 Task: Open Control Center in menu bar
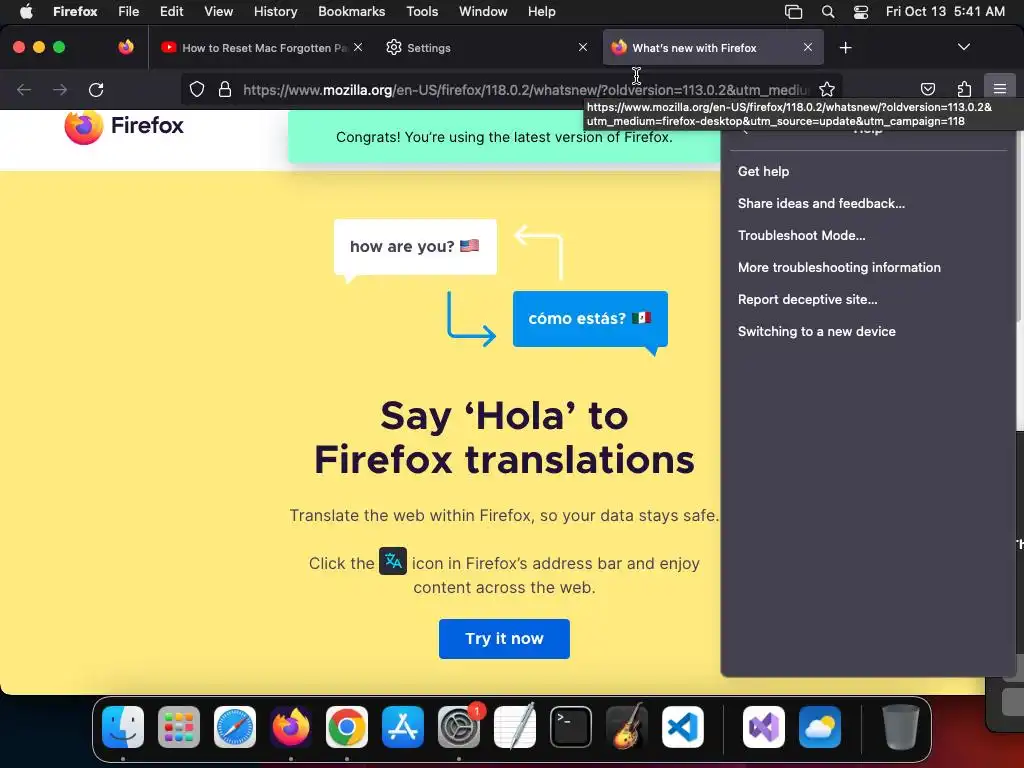[x=861, y=12]
